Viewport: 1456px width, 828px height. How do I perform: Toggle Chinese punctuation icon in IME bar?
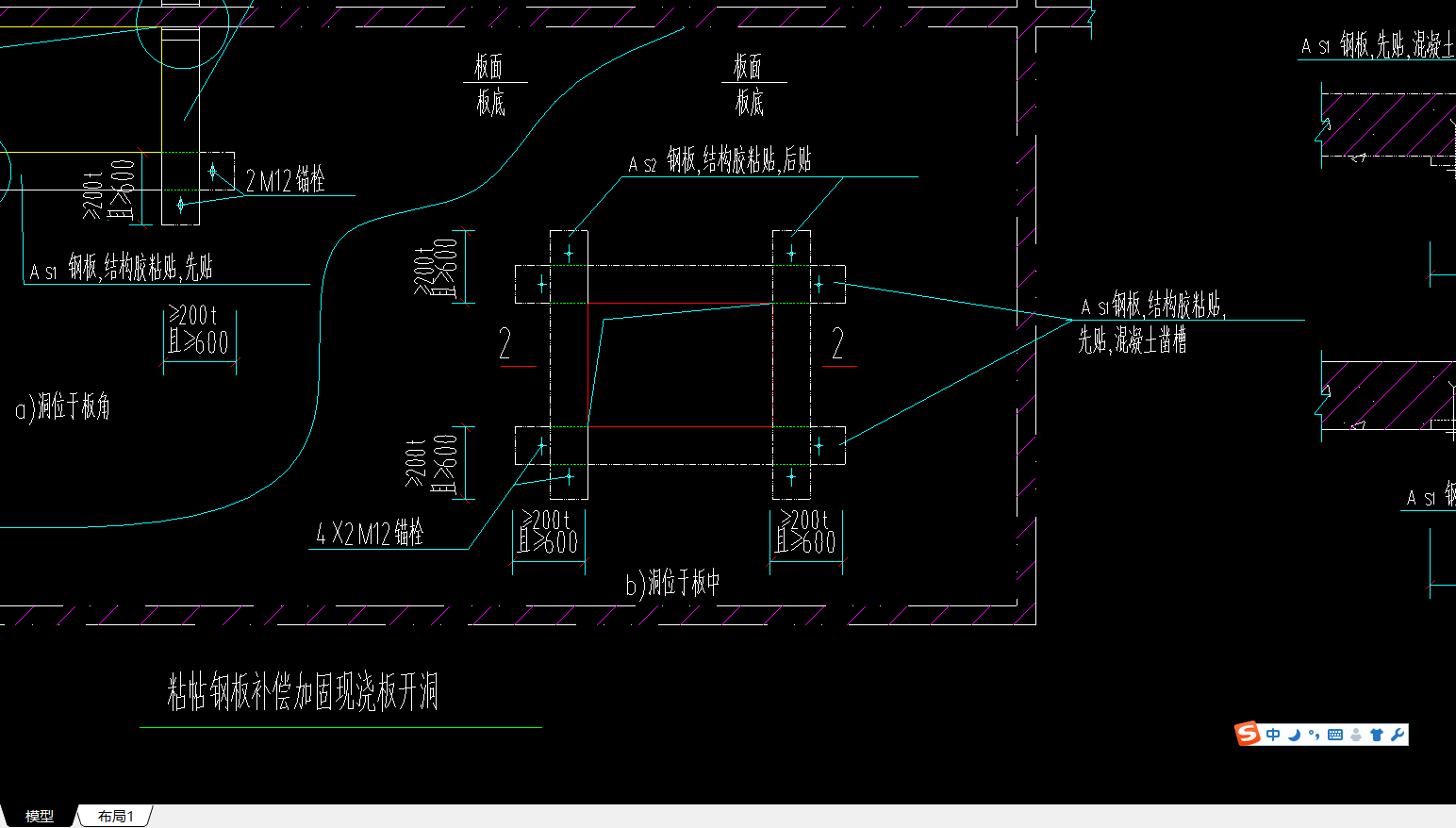click(x=1314, y=735)
